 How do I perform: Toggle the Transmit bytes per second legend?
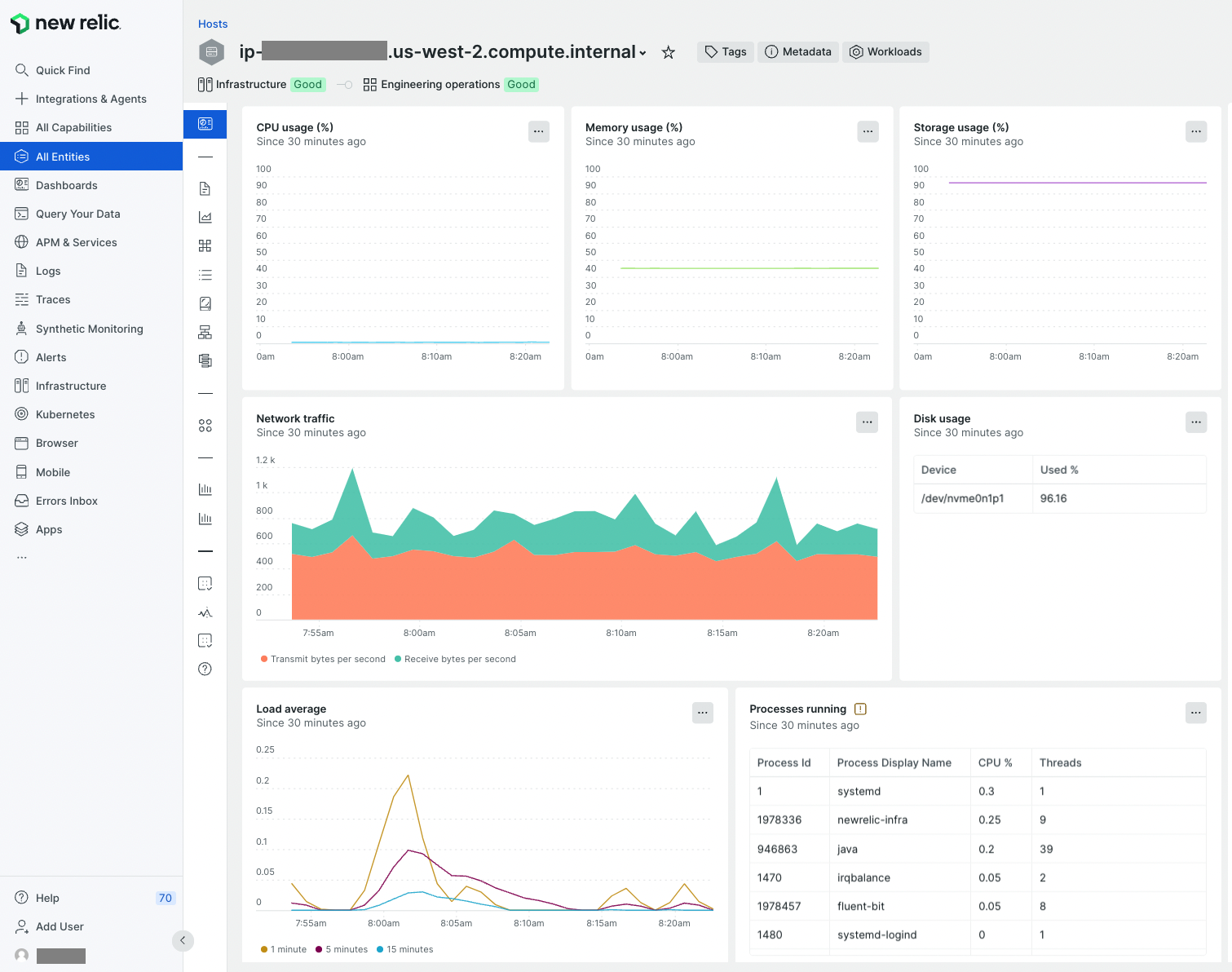point(323,659)
